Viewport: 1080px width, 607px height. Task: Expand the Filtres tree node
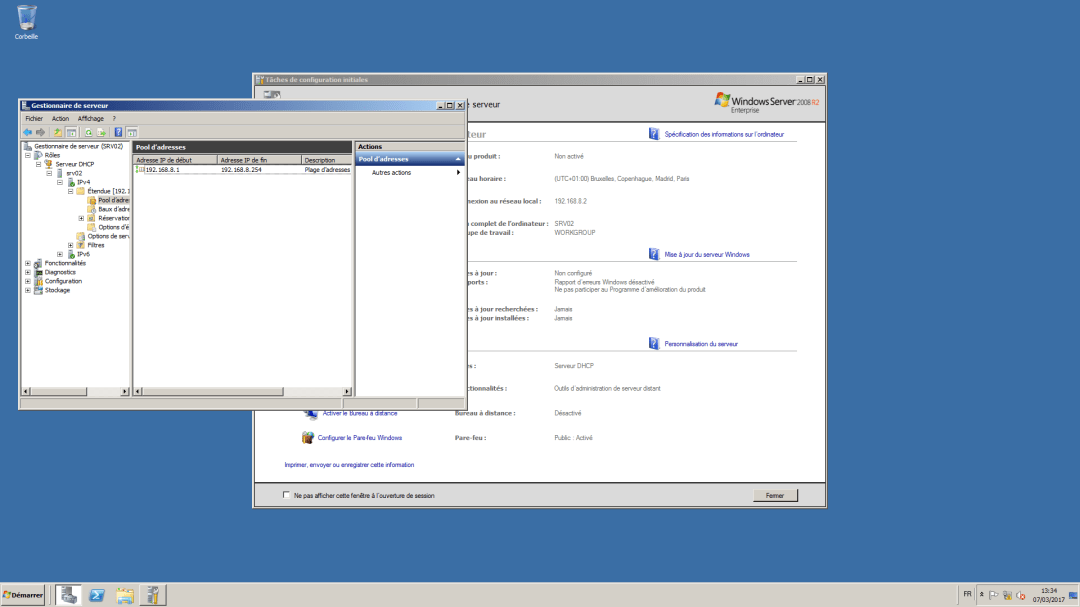[x=70, y=245]
